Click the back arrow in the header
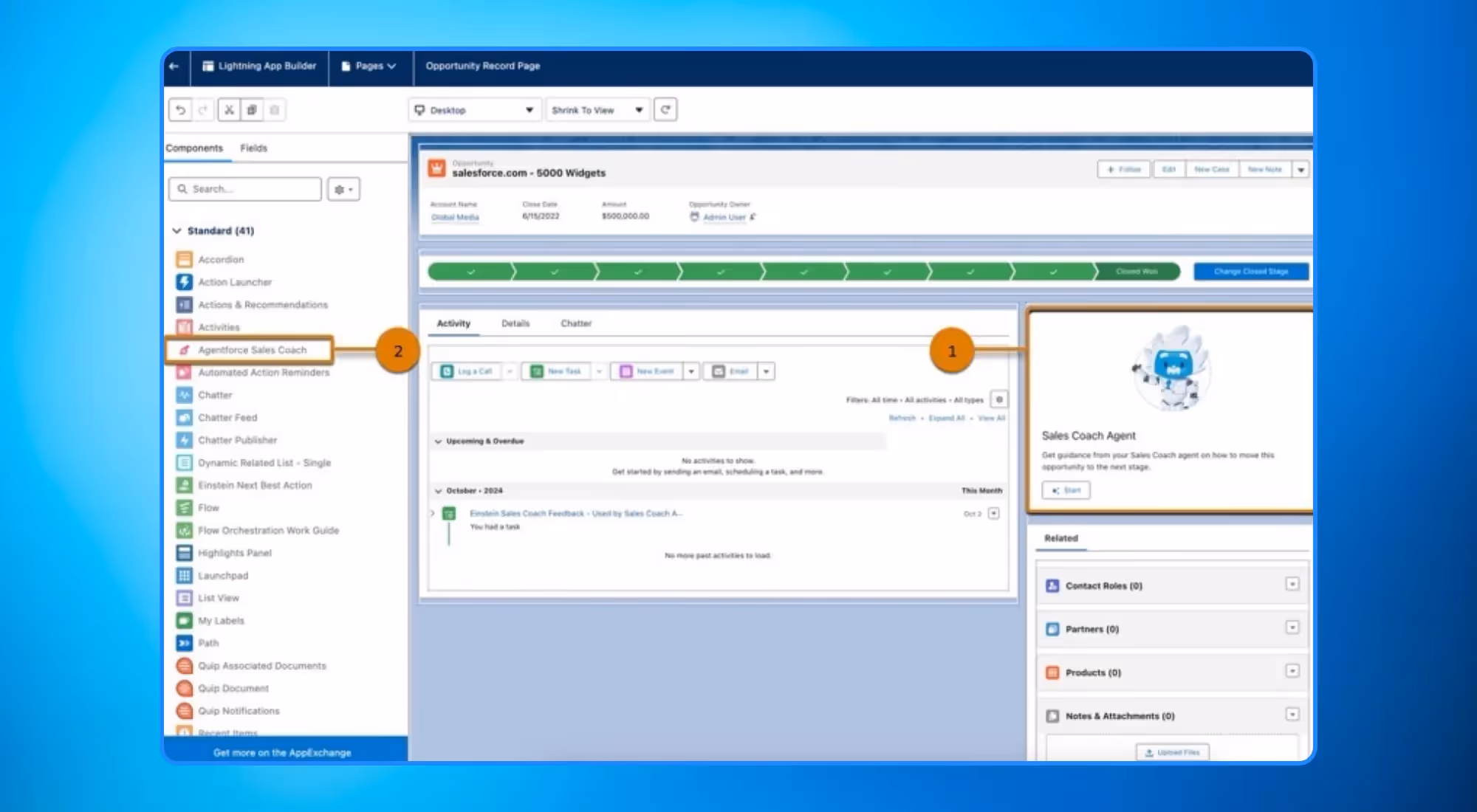Screen dimensions: 1477x812 (x=174, y=66)
